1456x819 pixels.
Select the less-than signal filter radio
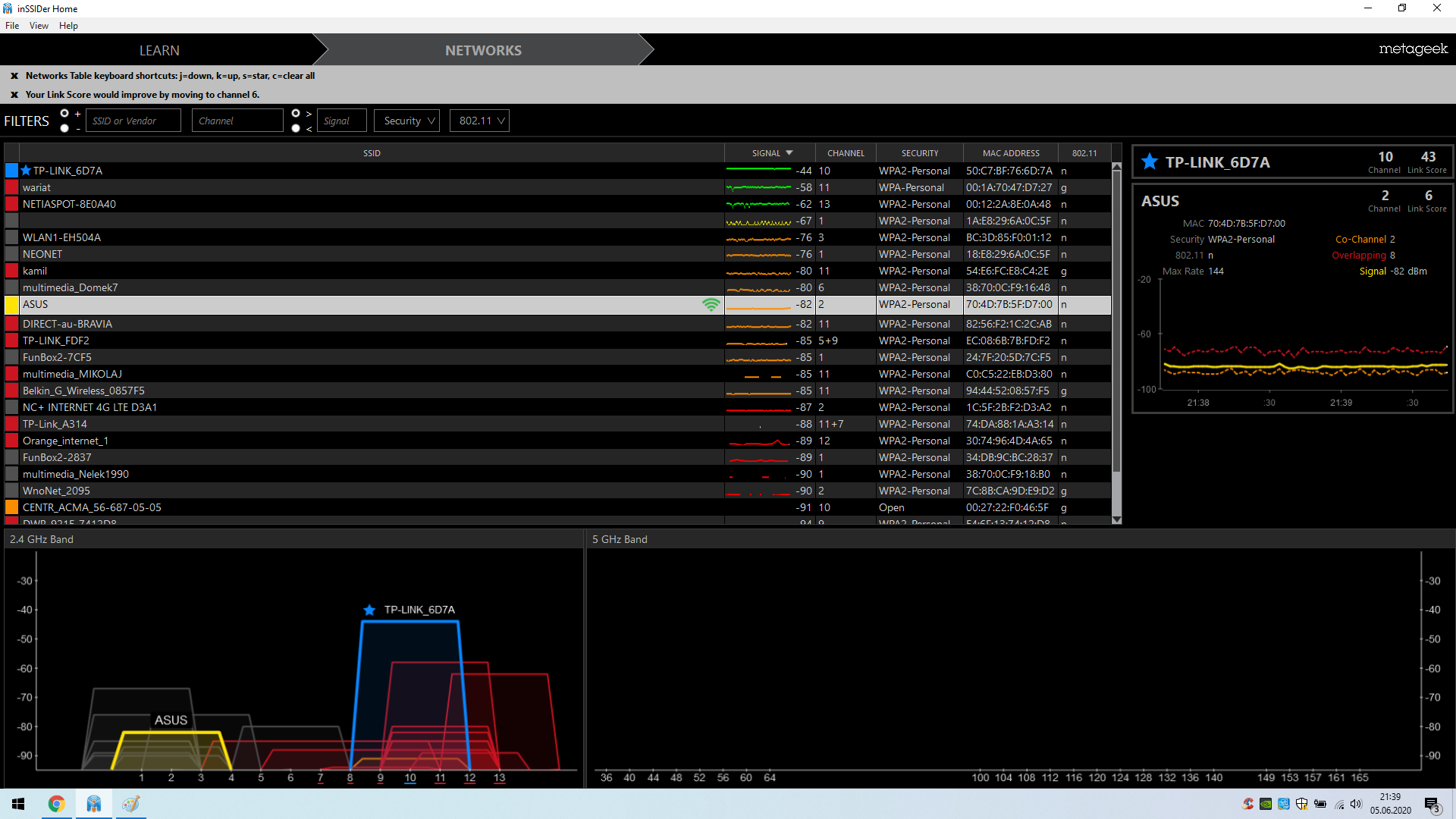(x=296, y=128)
